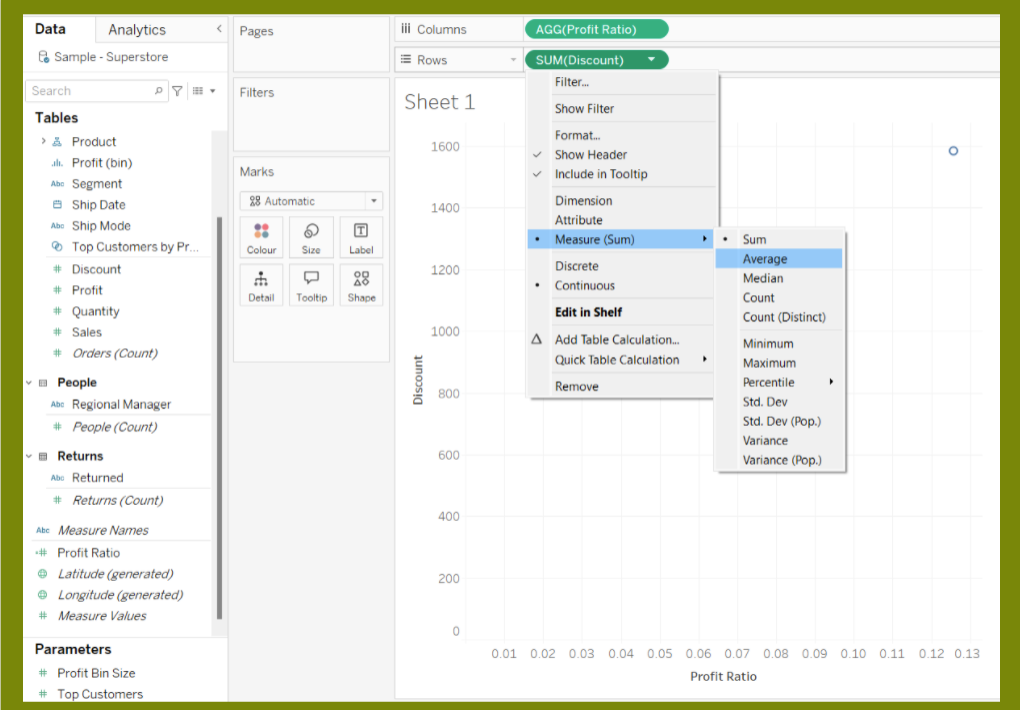The image size is (1020, 710).
Task: Select Show Filter menu item
Action: (584, 109)
